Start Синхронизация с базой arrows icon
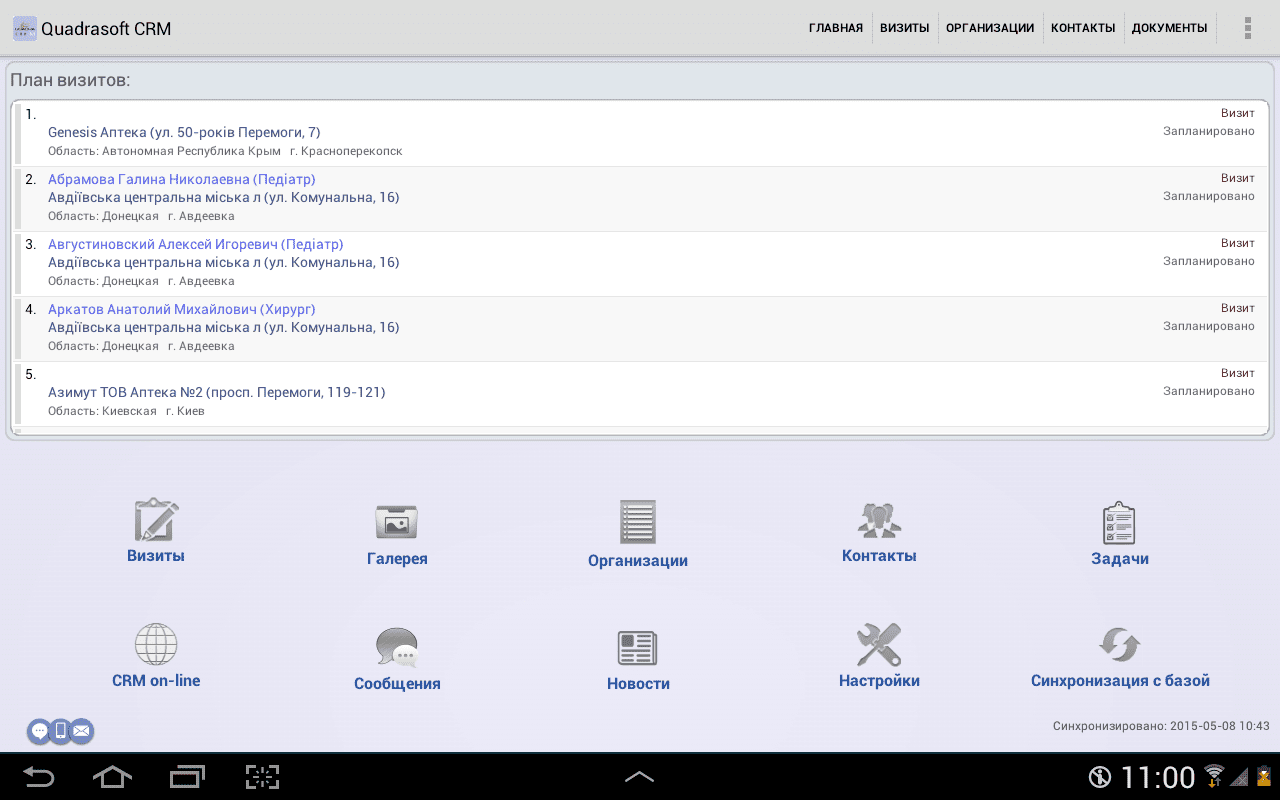This screenshot has height=800, width=1280. point(1119,645)
